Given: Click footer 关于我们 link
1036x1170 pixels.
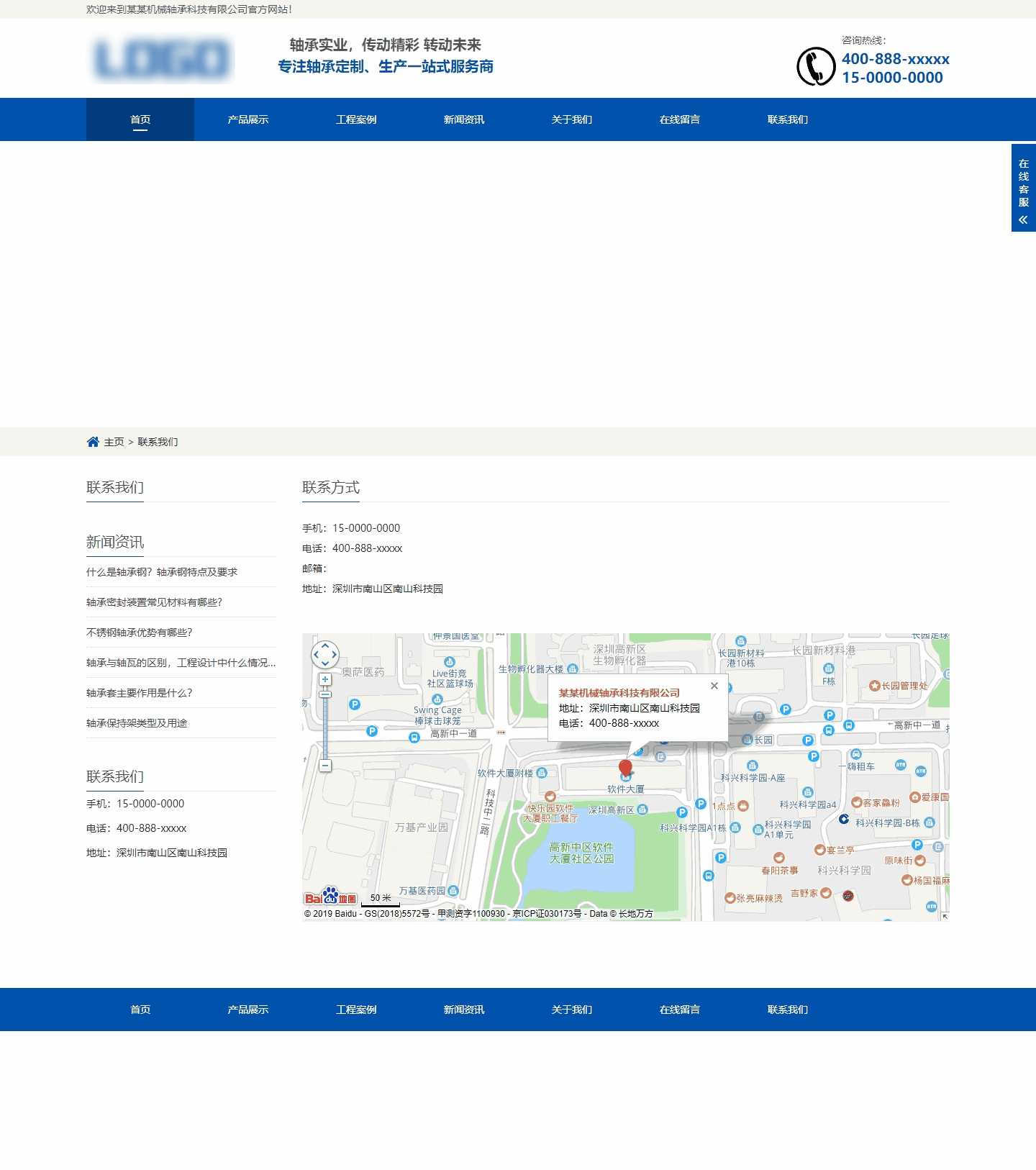Looking at the screenshot, I should (572, 1010).
